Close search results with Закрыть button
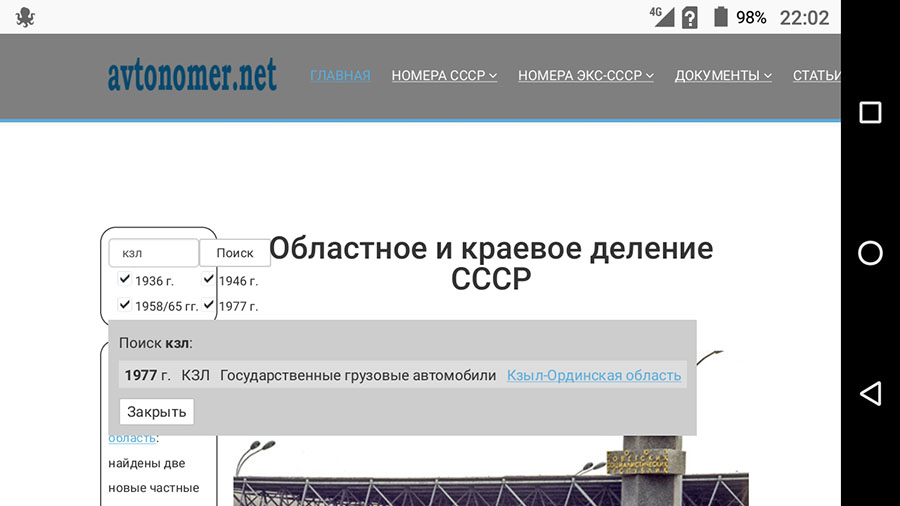900x506 pixels. point(157,412)
